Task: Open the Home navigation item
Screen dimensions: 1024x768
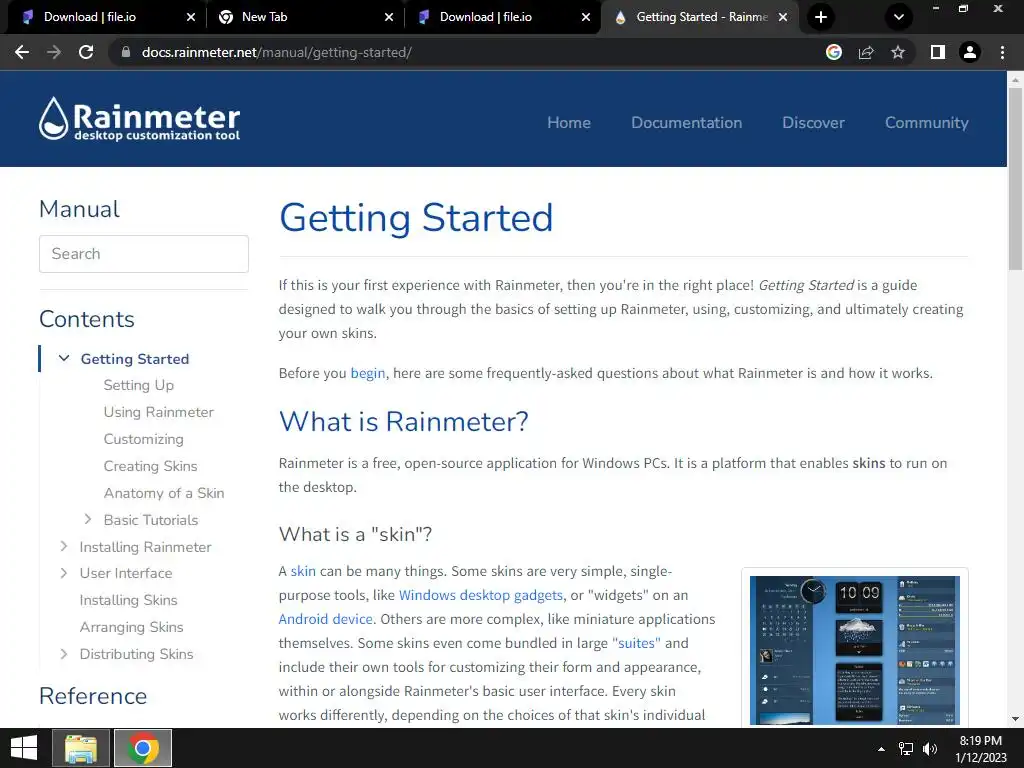Action: tap(569, 123)
